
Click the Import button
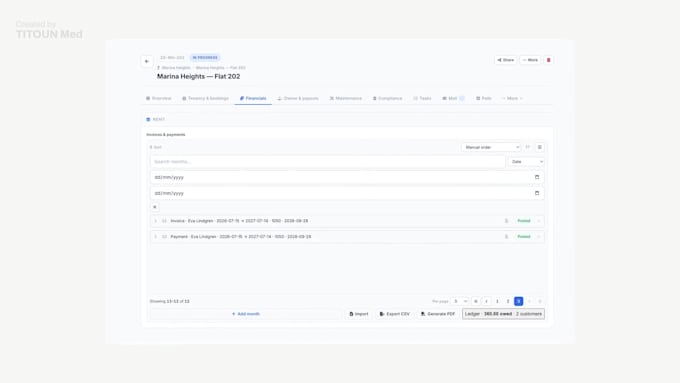click(359, 314)
